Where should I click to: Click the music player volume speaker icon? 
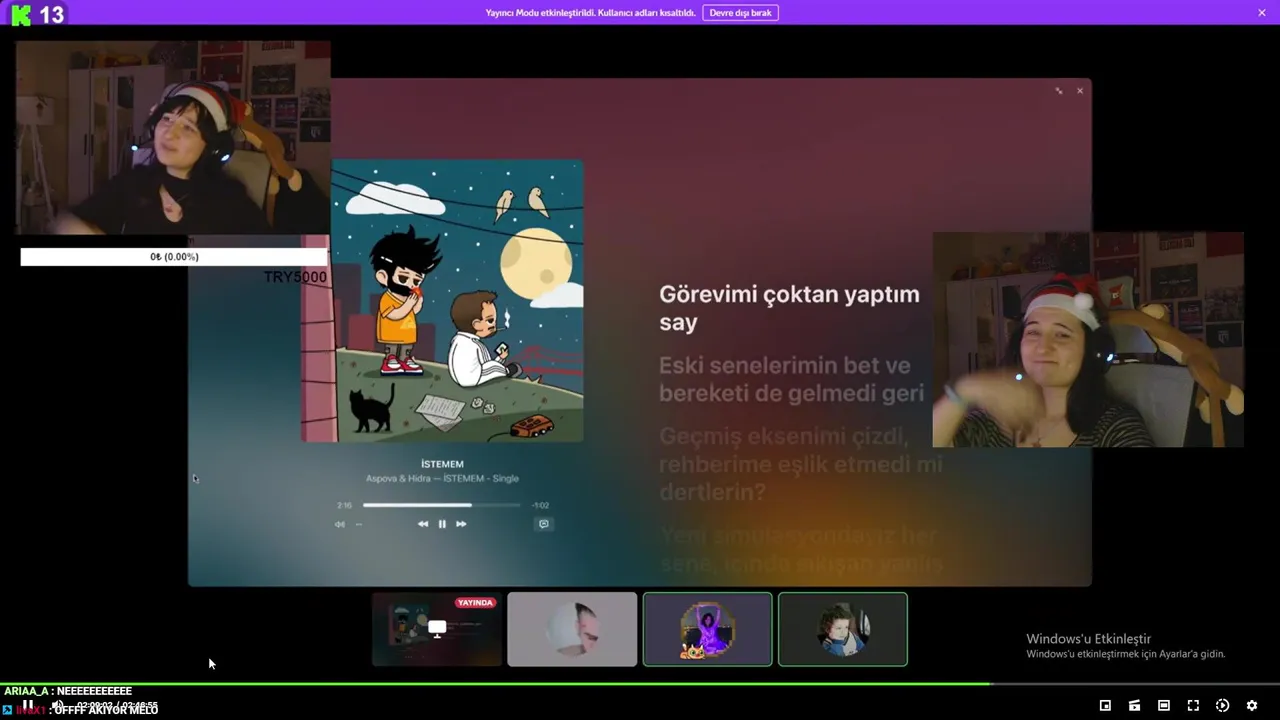[340, 524]
